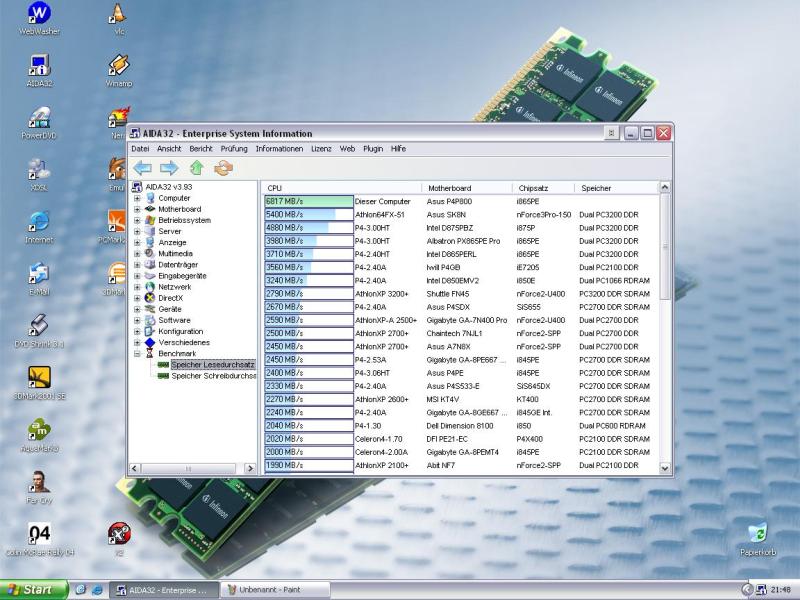Click the 5400 MB/s result bar
800x600 pixels.
click(x=309, y=215)
